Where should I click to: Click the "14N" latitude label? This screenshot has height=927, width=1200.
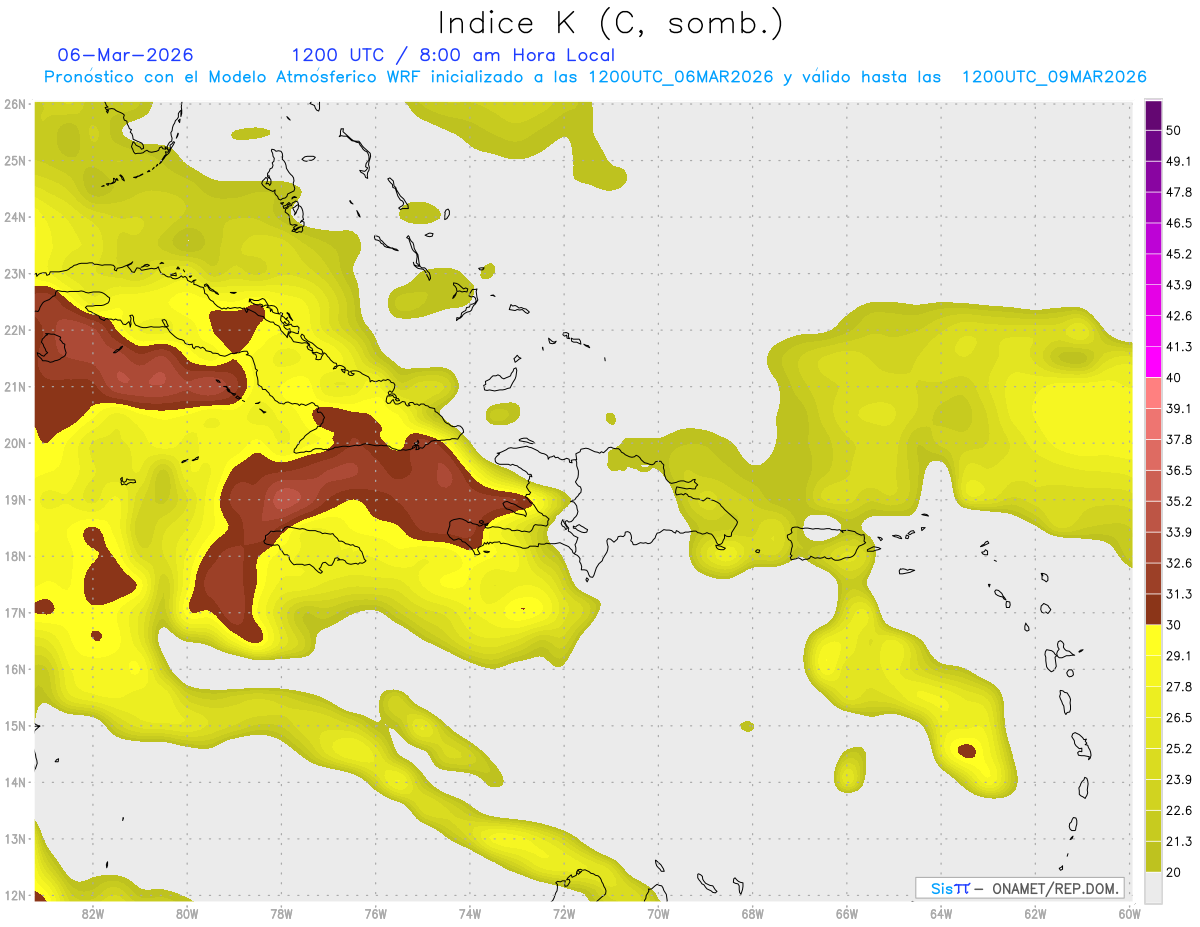14,782
